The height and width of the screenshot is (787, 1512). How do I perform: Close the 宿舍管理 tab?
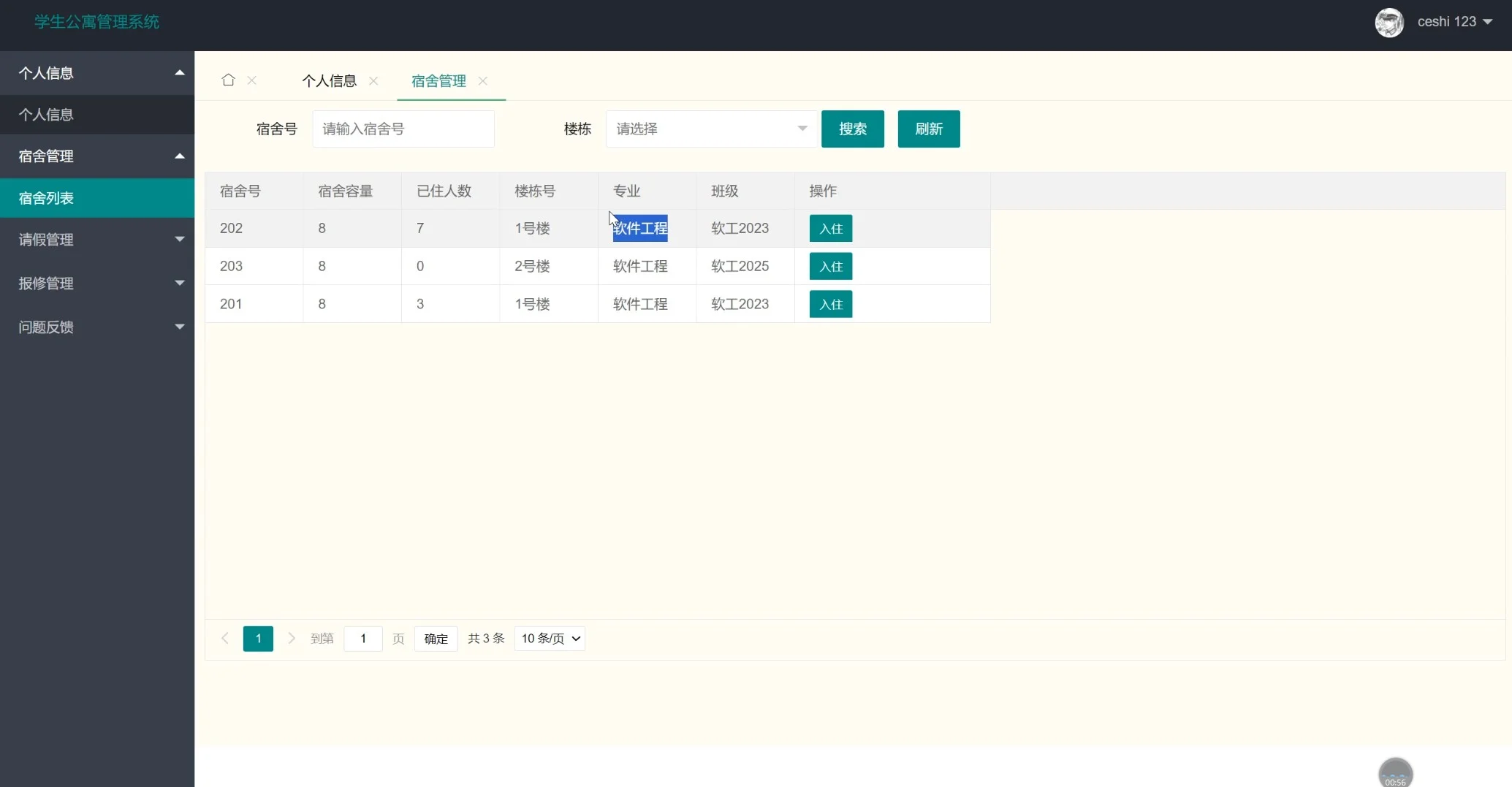pyautogui.click(x=482, y=81)
